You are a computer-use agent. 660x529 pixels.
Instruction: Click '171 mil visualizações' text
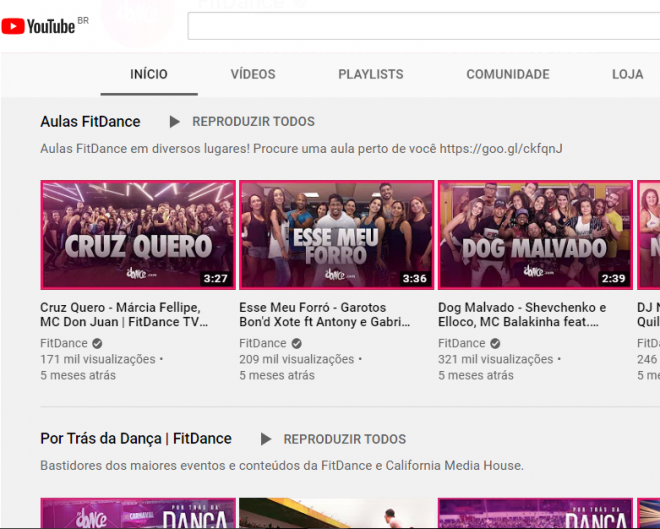98,359
